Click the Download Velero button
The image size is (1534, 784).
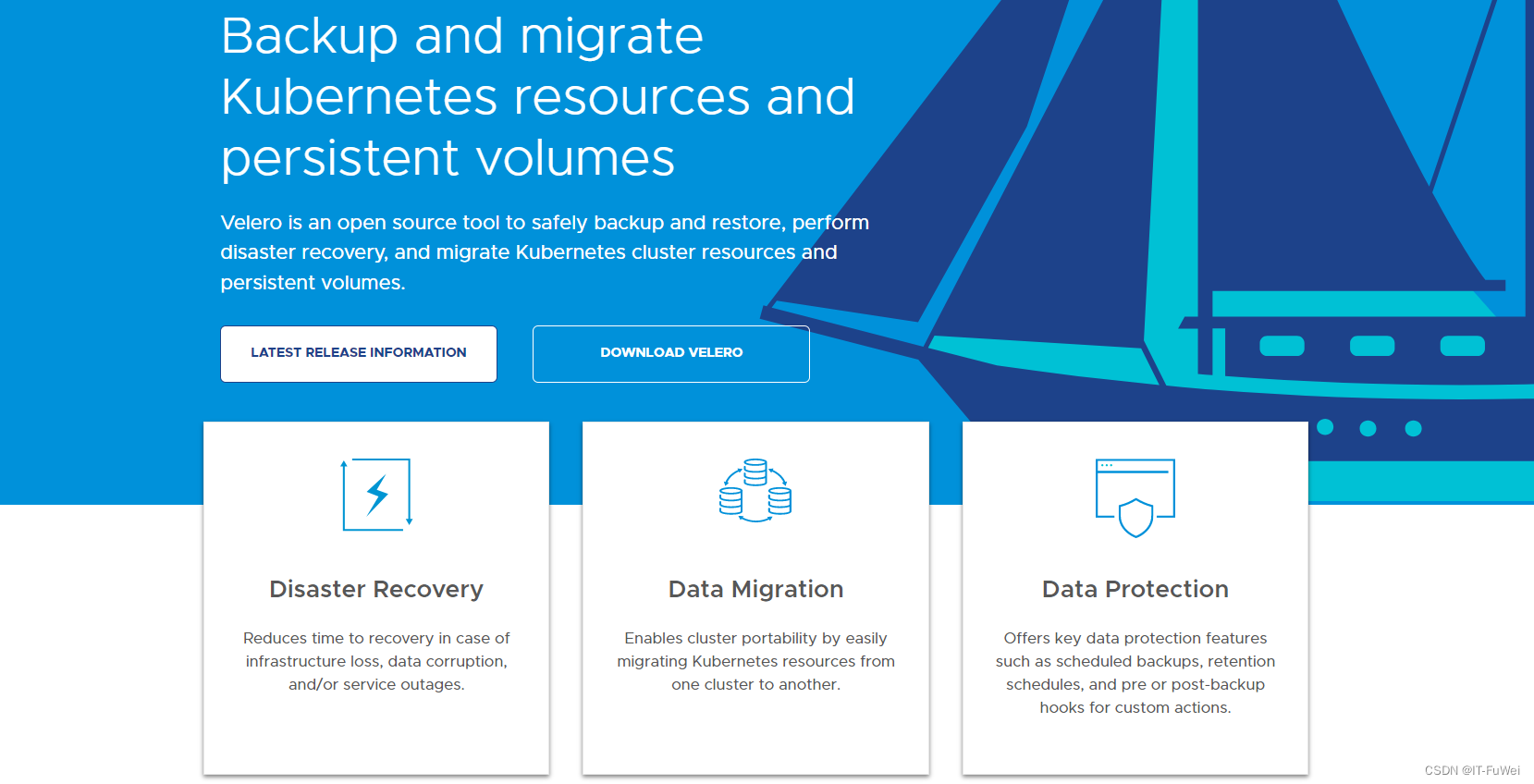[x=671, y=353]
